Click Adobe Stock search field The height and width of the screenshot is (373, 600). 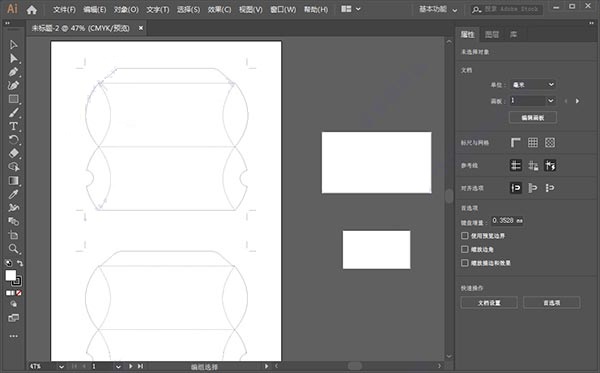pyautogui.click(x=507, y=10)
